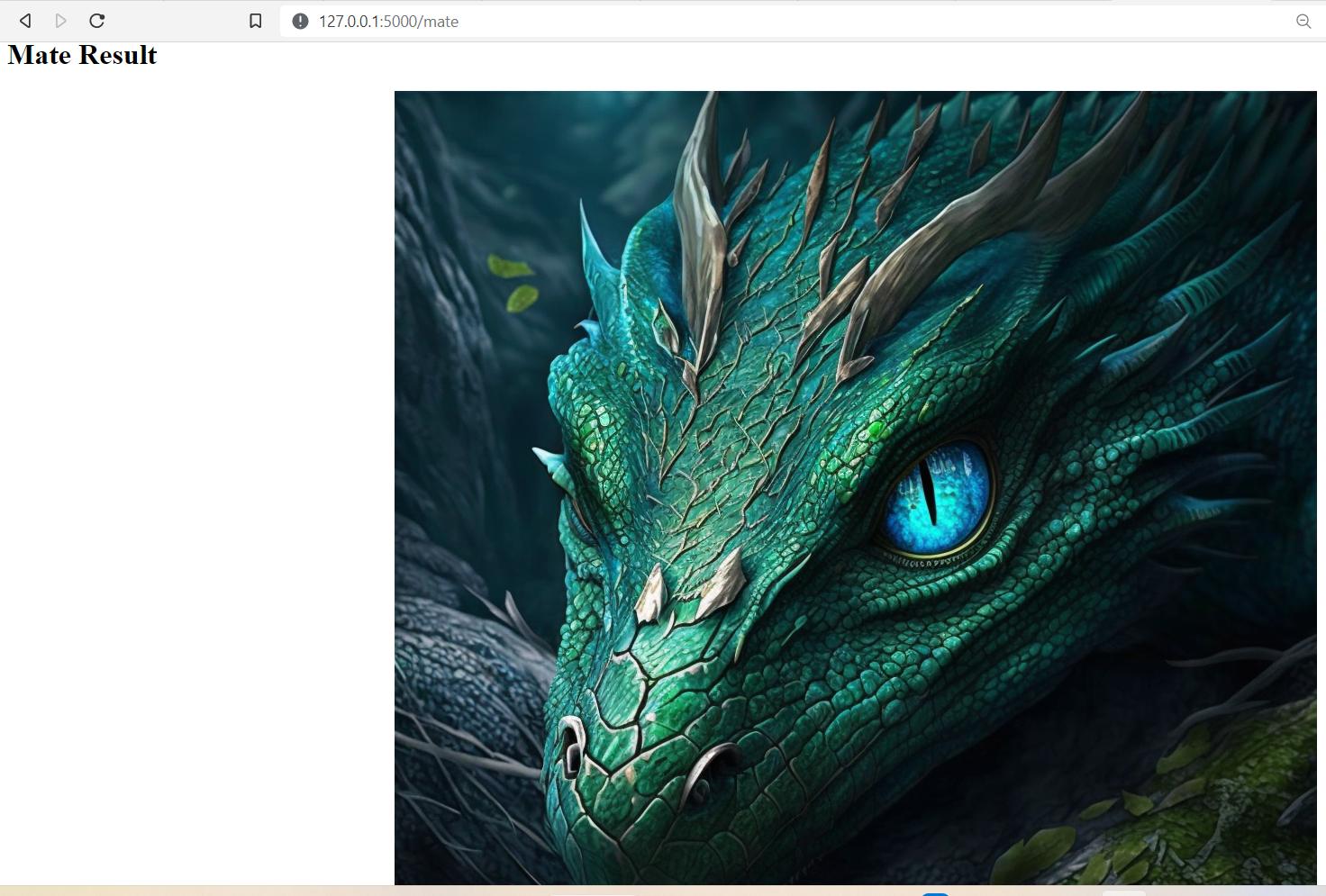Click the reload icon's circular arrow
Image resolution: width=1326 pixels, height=896 pixels.
(96, 21)
